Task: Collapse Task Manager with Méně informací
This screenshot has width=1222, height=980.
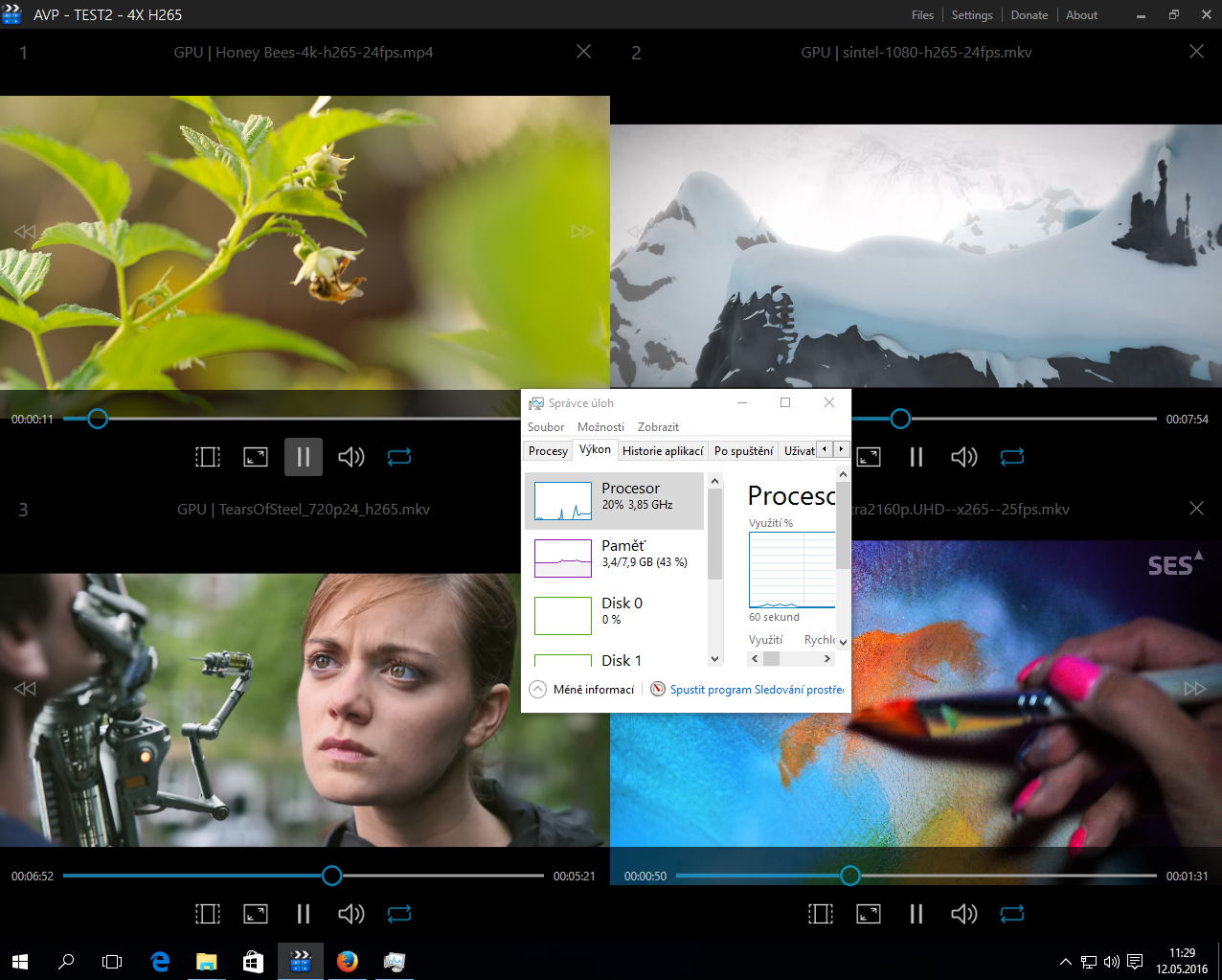Action: tap(581, 690)
